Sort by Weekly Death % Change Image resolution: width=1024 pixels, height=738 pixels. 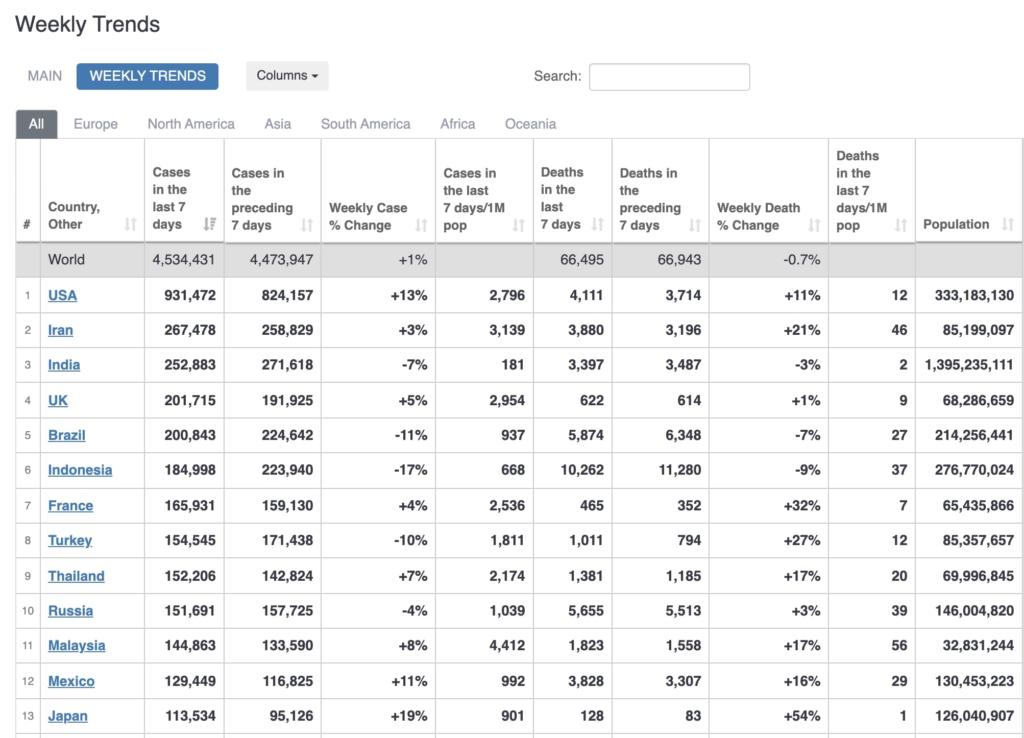coord(813,225)
